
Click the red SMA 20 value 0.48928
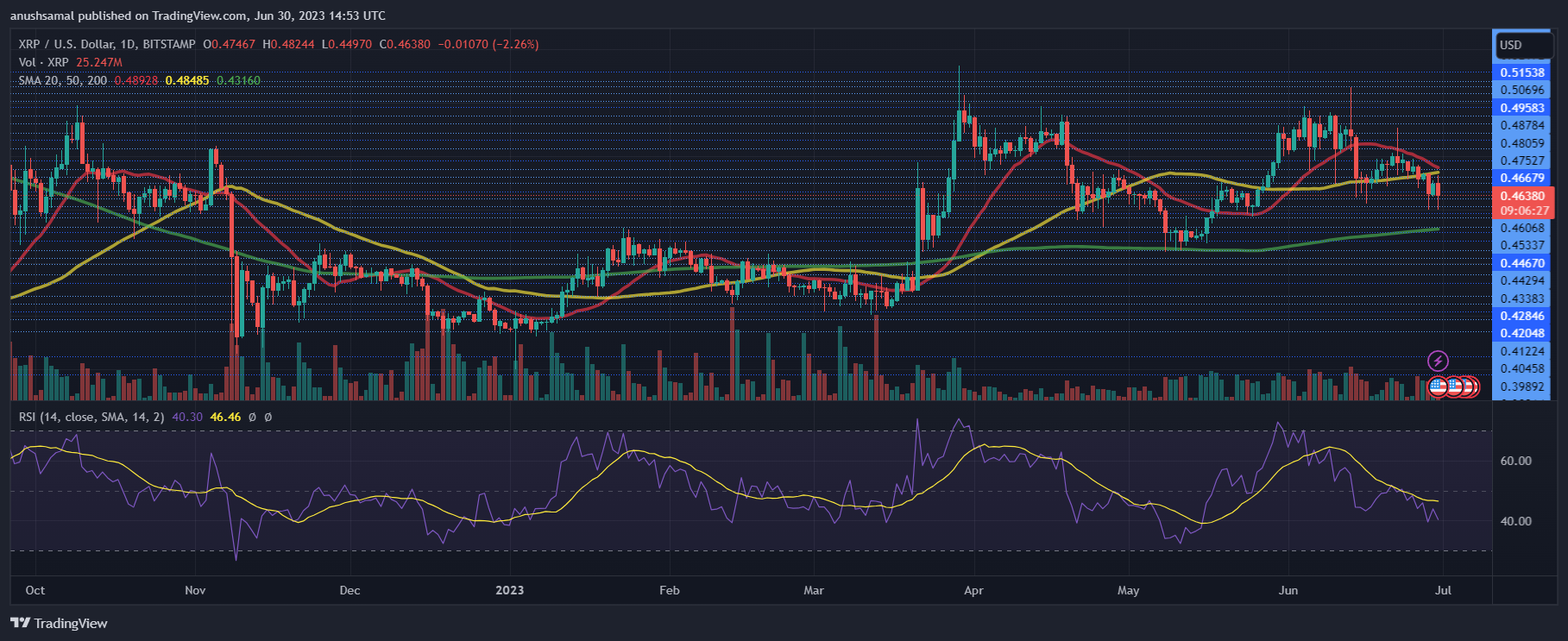click(136, 80)
